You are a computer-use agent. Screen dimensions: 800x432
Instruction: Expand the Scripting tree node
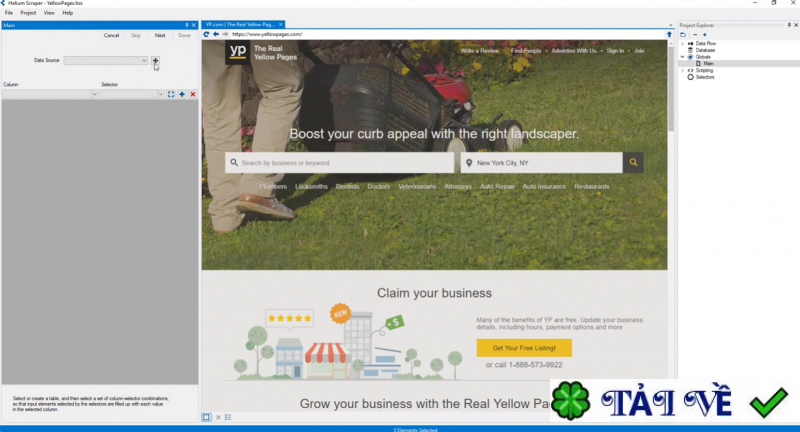pyautogui.click(x=683, y=70)
